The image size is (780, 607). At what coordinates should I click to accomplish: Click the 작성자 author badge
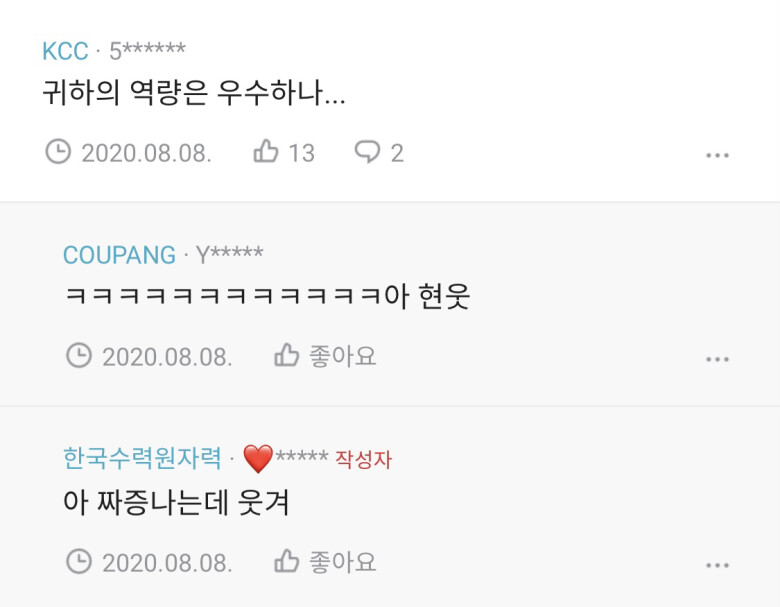(x=364, y=459)
